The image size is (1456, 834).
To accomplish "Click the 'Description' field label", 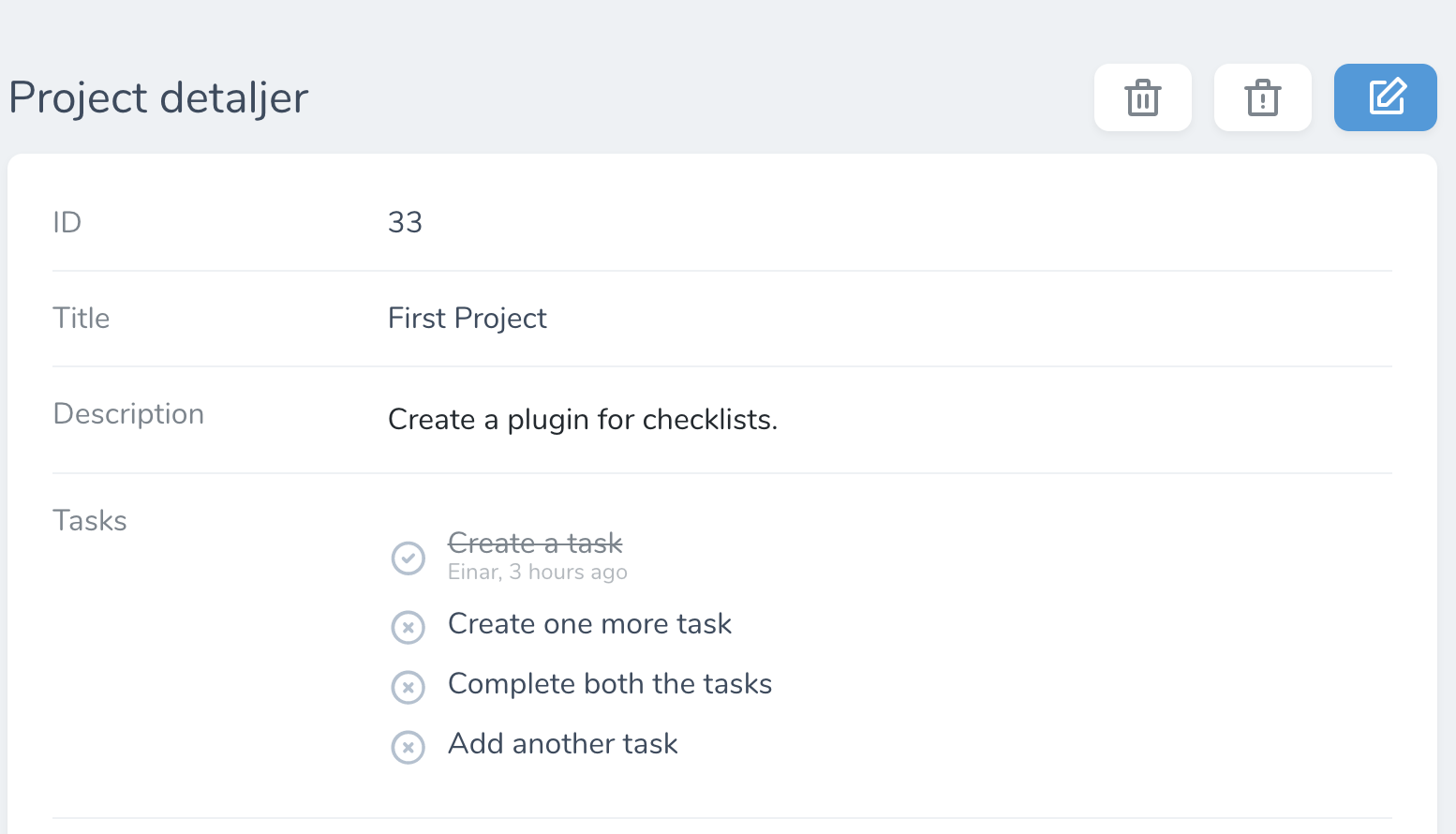I will click(x=128, y=414).
